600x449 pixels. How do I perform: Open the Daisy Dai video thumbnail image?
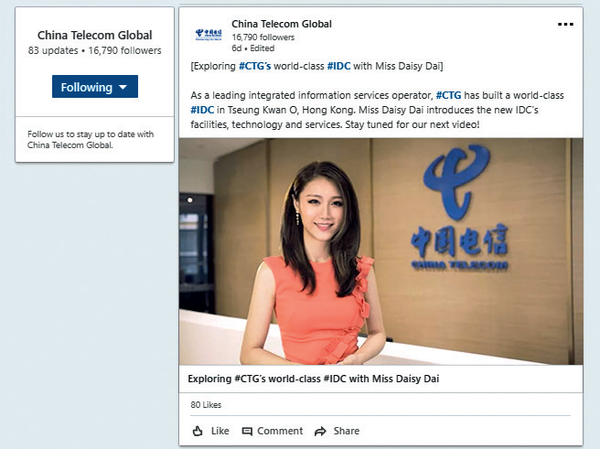(x=381, y=251)
